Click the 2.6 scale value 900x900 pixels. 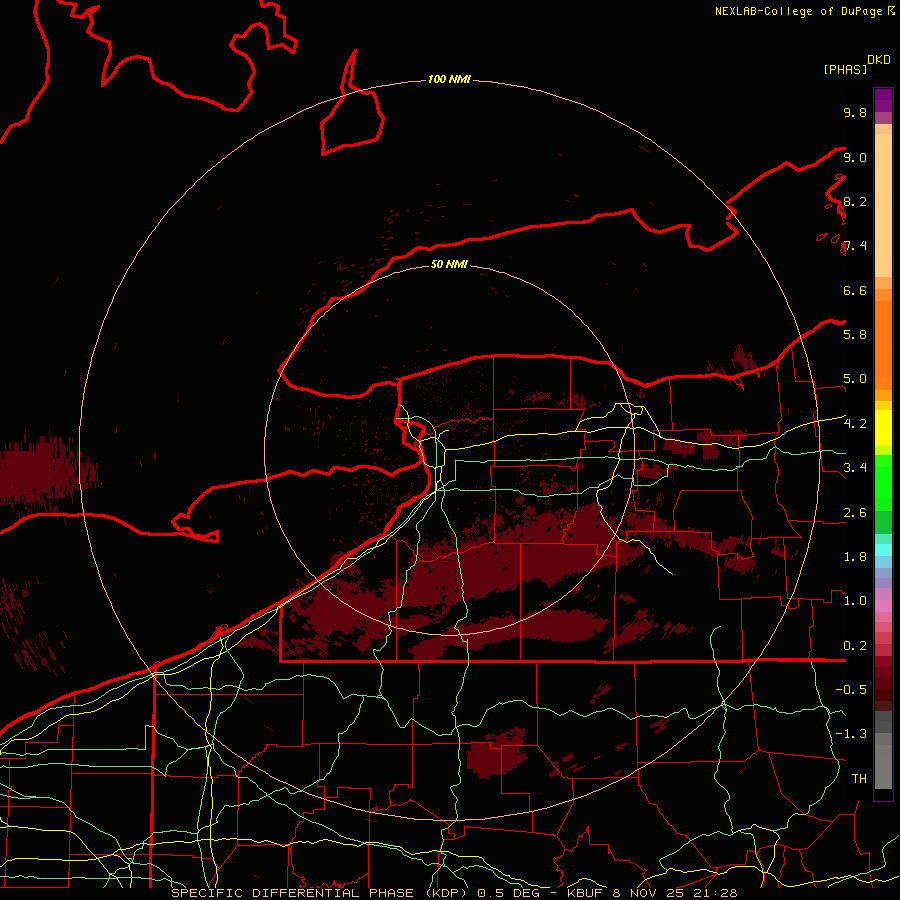coord(855,513)
